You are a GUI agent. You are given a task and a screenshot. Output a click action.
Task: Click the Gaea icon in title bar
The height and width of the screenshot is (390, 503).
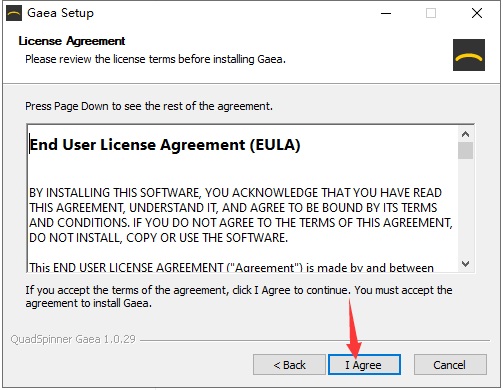pos(14,13)
